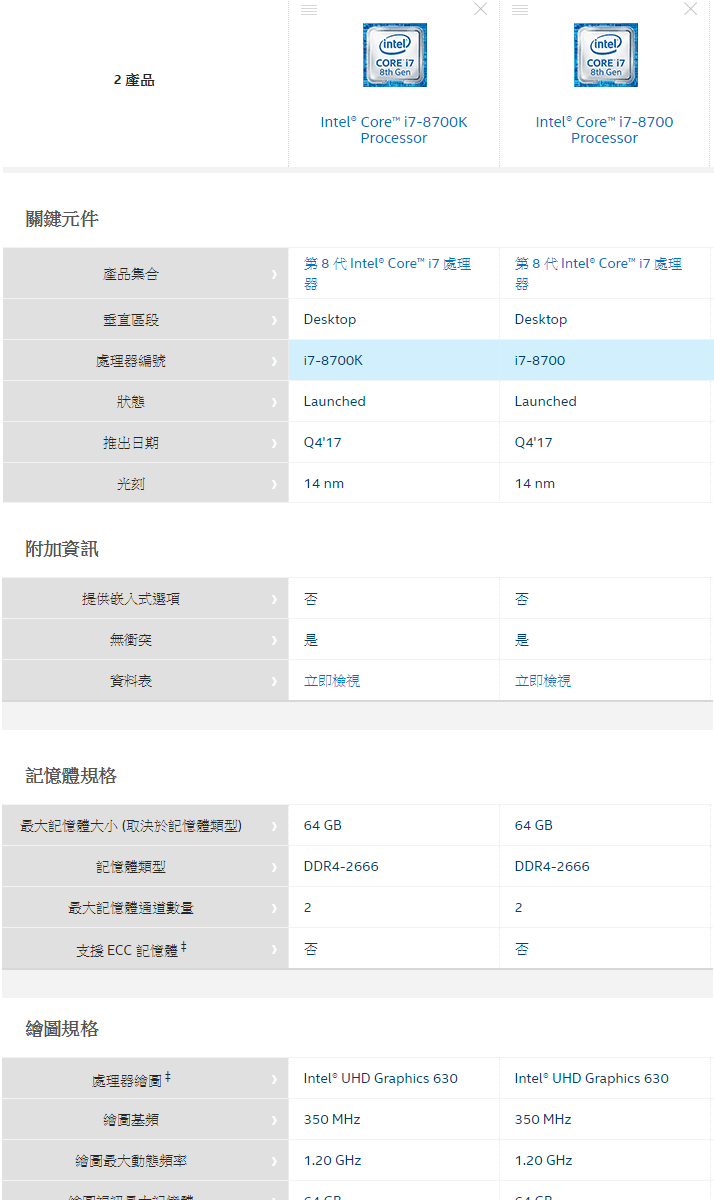Click the i7-8700K column drag handle icon
This screenshot has width=714, height=1200.
[x=309, y=9]
